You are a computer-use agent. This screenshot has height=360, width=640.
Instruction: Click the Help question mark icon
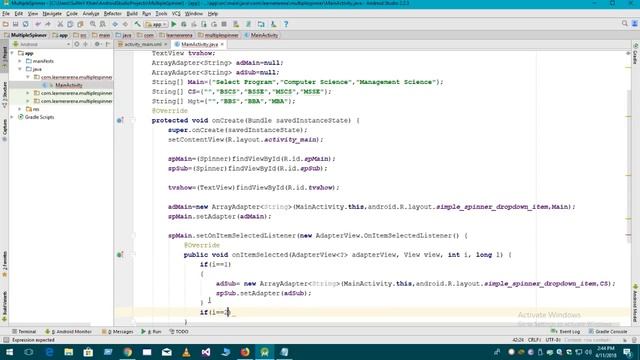coord(286,24)
